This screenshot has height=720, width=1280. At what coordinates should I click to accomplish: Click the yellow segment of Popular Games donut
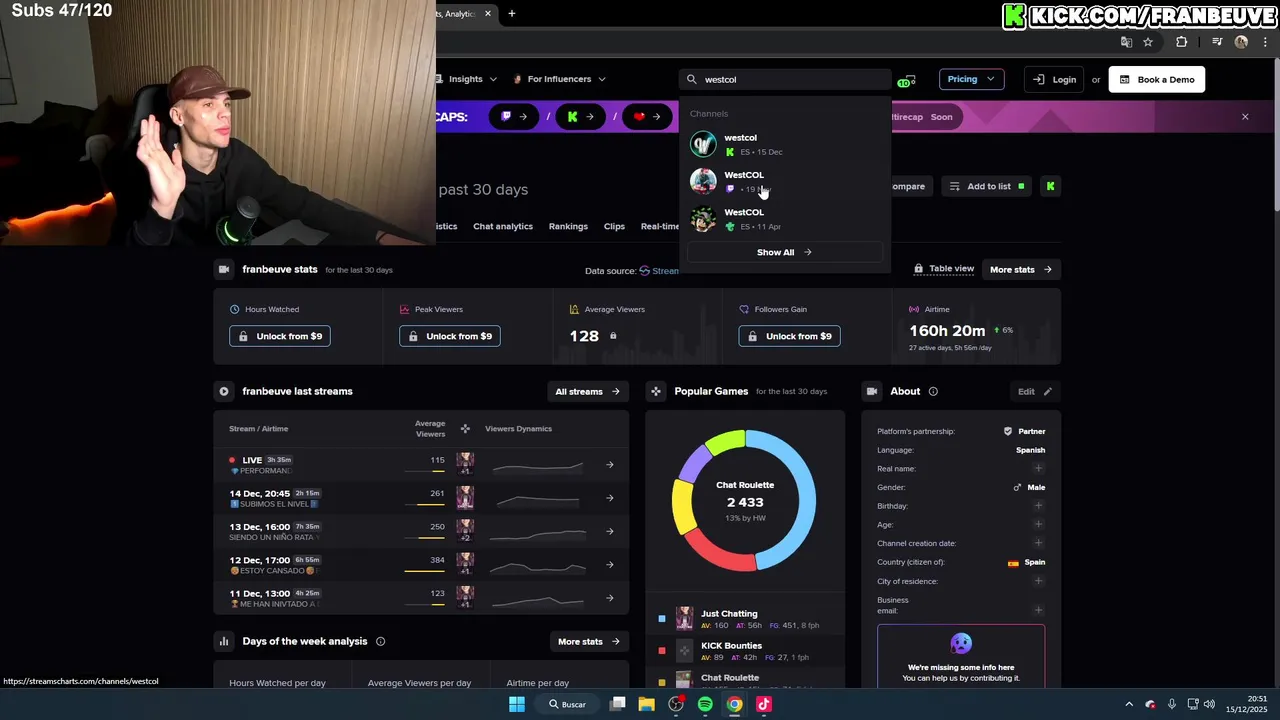pos(683,508)
